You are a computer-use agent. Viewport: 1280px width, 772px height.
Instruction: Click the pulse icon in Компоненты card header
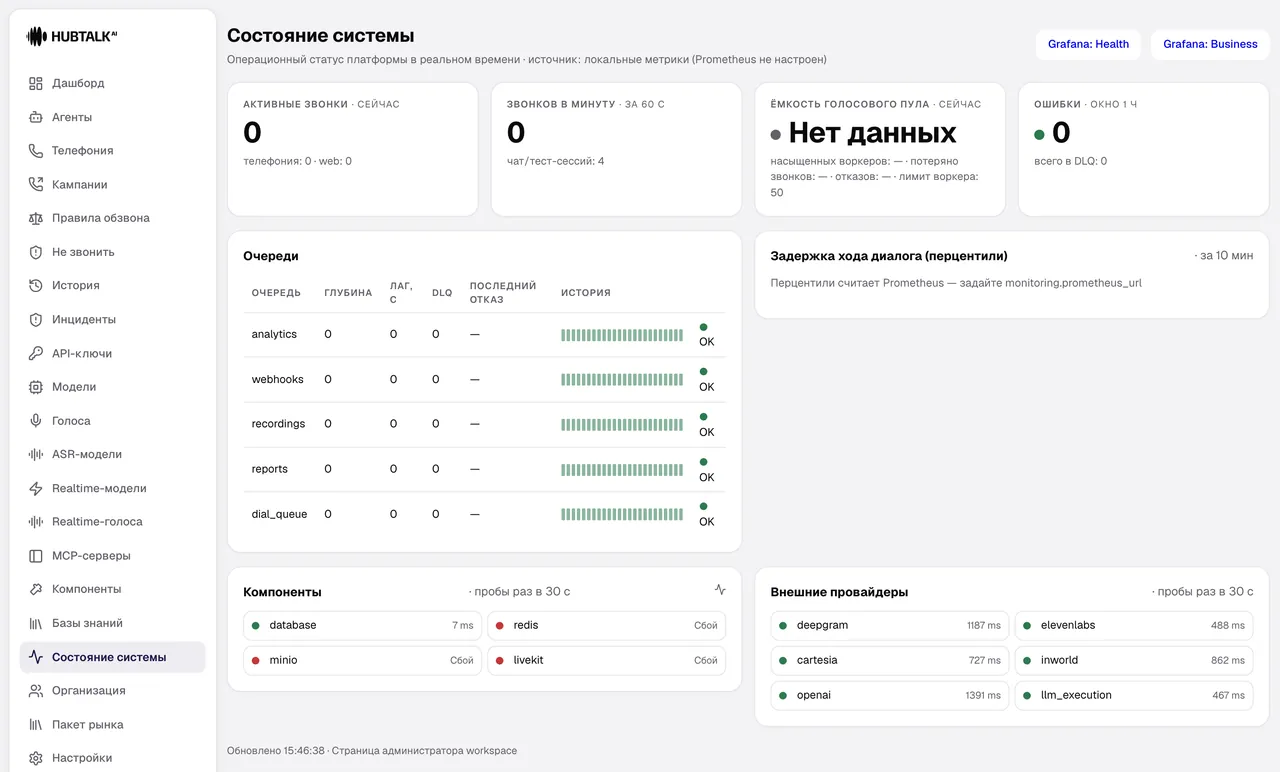[x=720, y=590]
